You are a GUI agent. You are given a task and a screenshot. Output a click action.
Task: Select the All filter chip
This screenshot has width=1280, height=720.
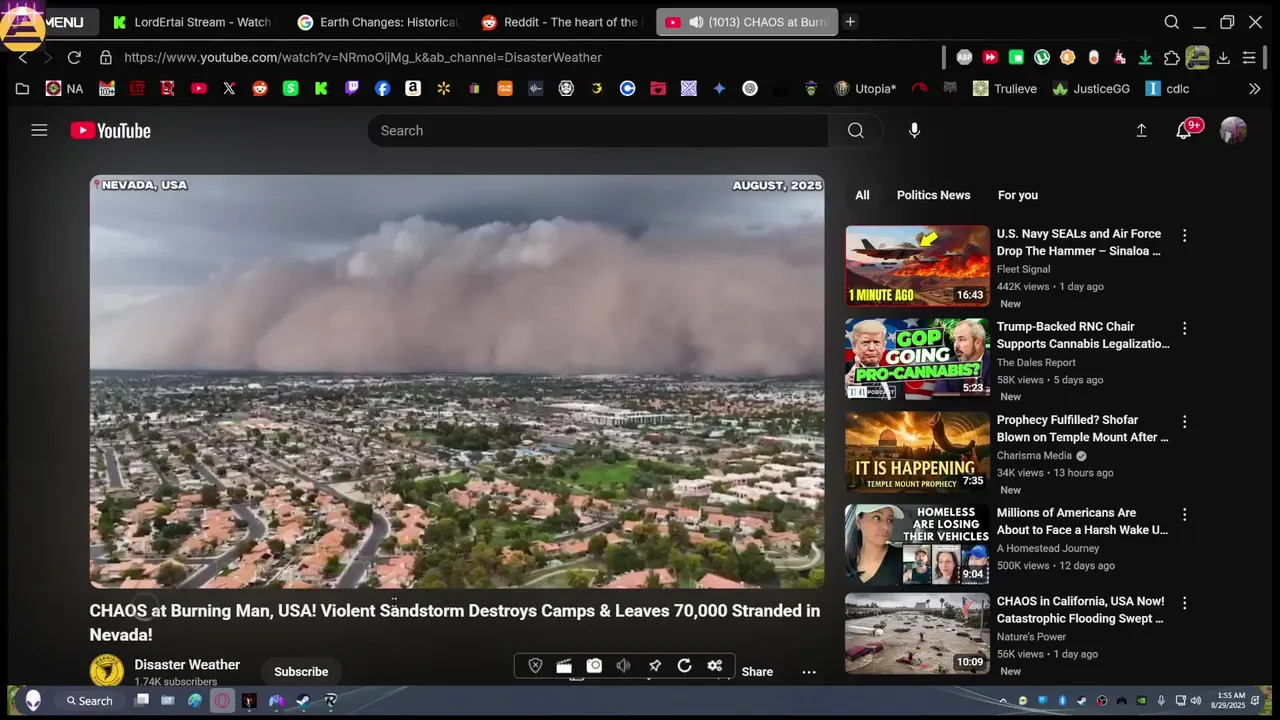(x=862, y=195)
